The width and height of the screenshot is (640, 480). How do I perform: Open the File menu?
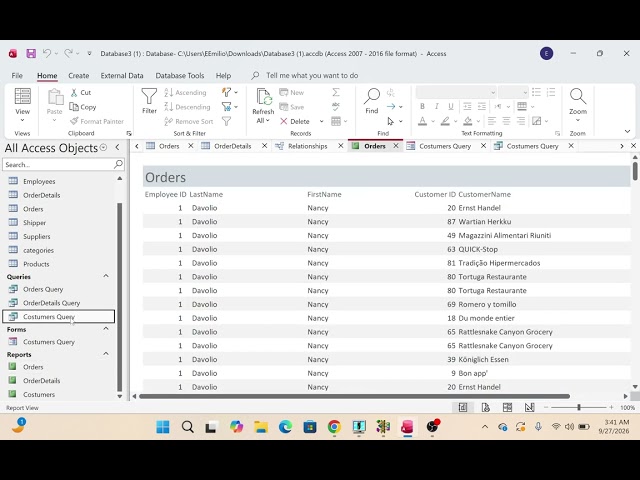coord(17,76)
